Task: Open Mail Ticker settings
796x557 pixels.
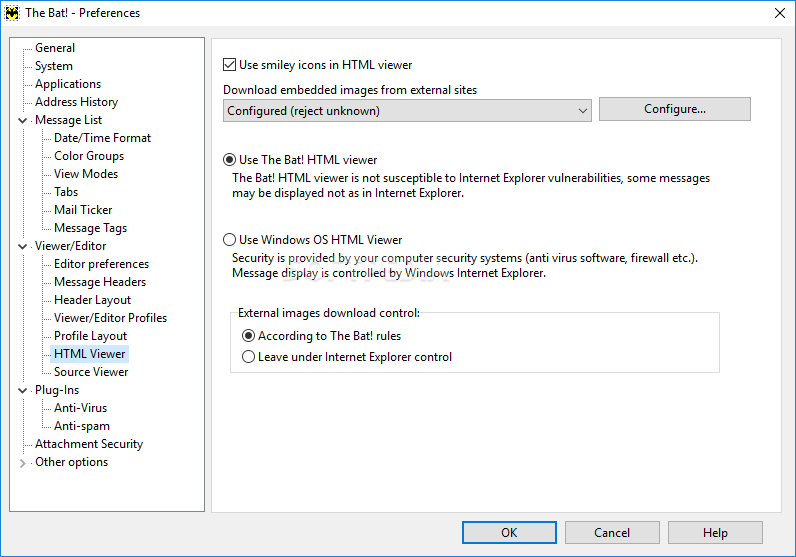Action: [x=83, y=210]
